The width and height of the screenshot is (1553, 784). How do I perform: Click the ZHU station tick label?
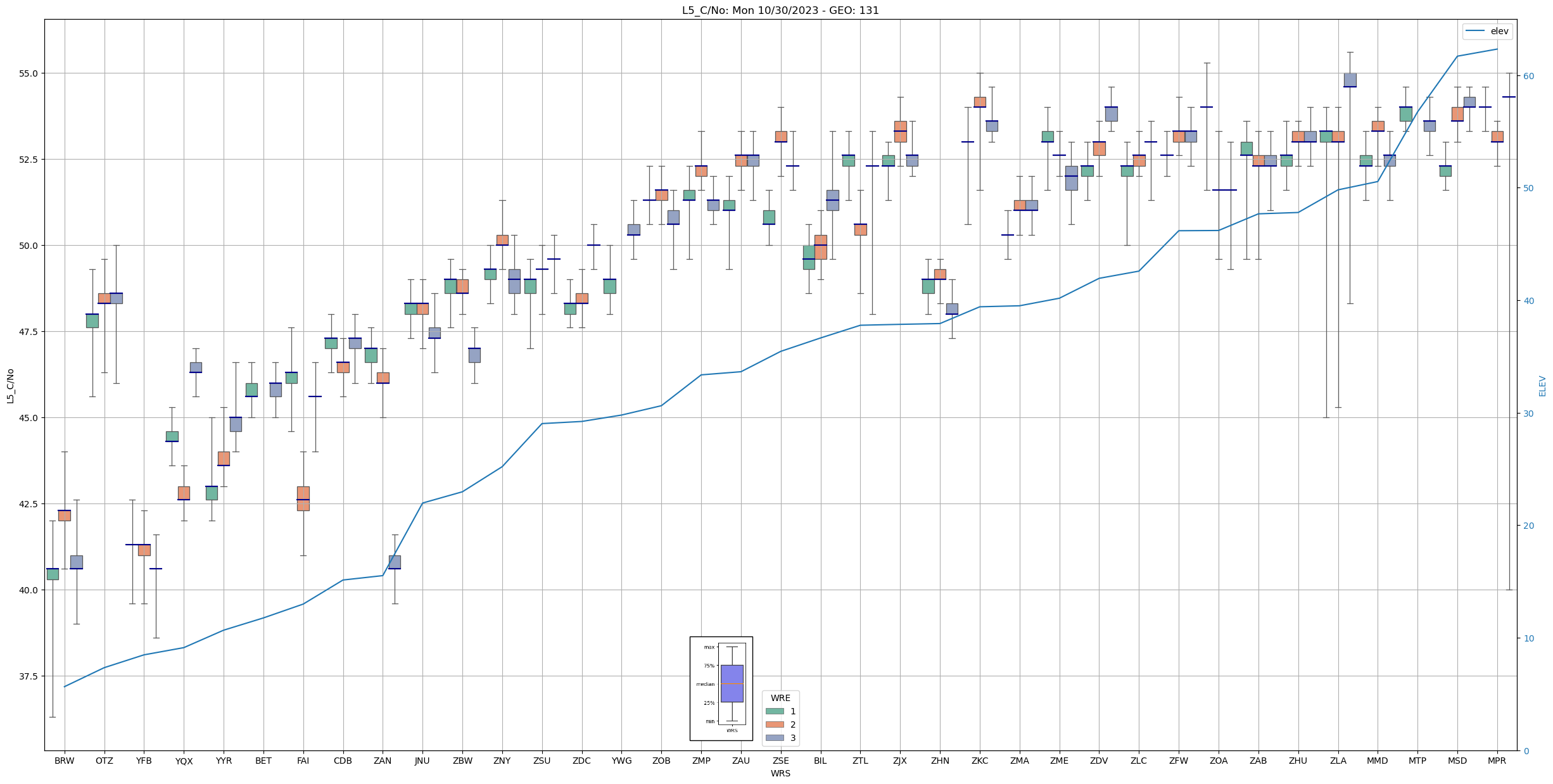click(1298, 761)
